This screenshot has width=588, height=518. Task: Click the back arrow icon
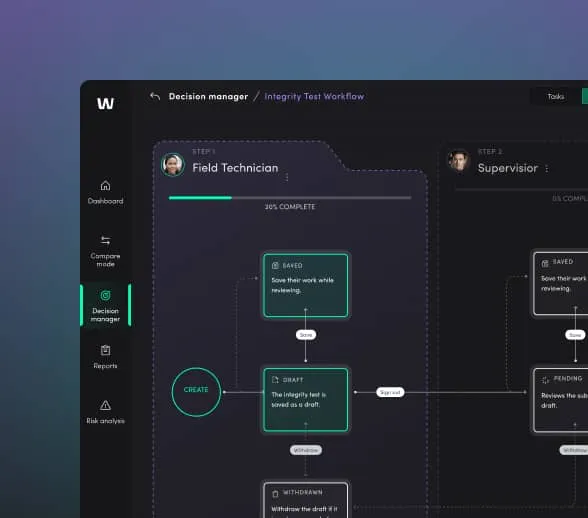coord(155,96)
